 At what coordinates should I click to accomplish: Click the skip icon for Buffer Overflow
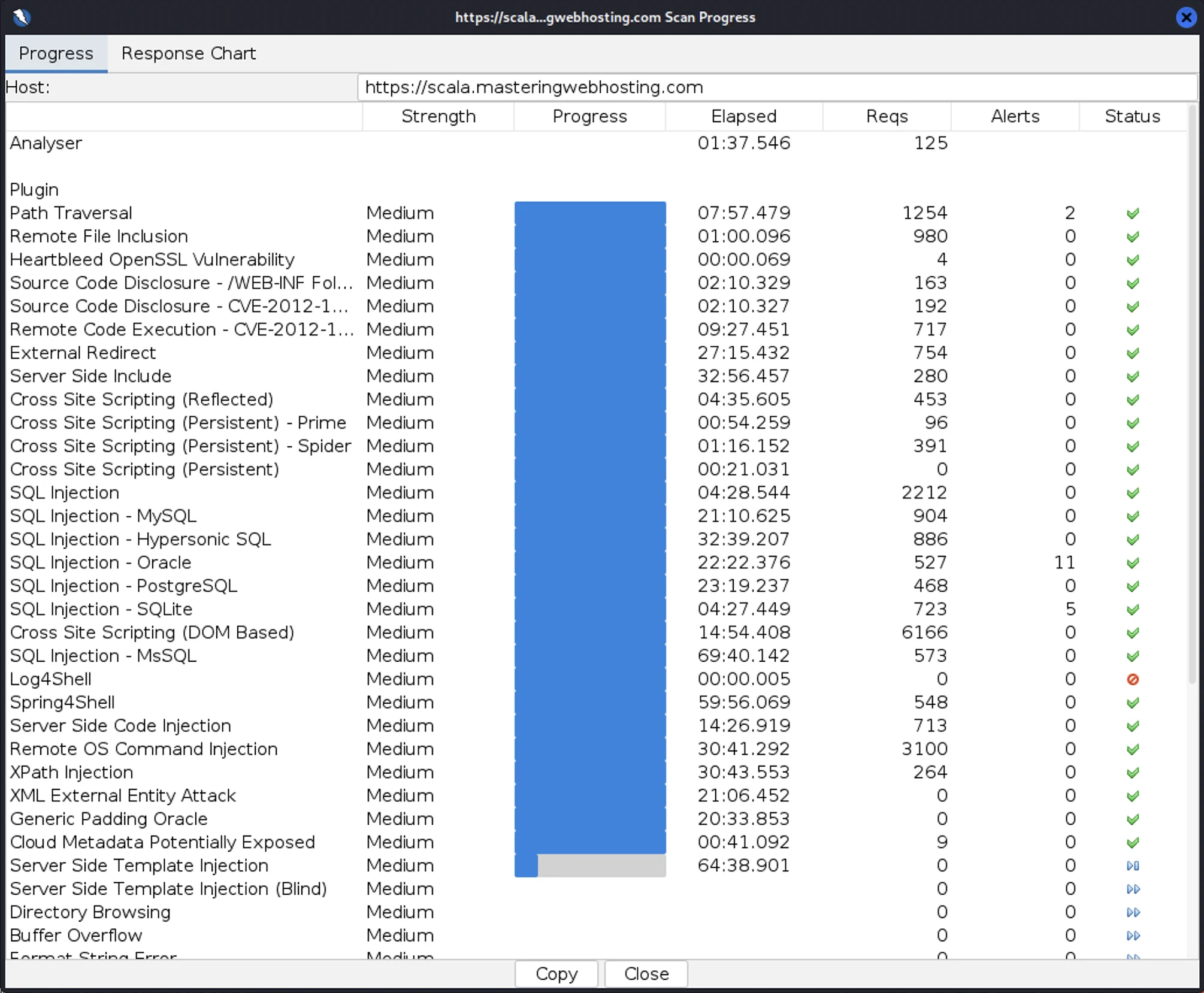click(x=1132, y=936)
